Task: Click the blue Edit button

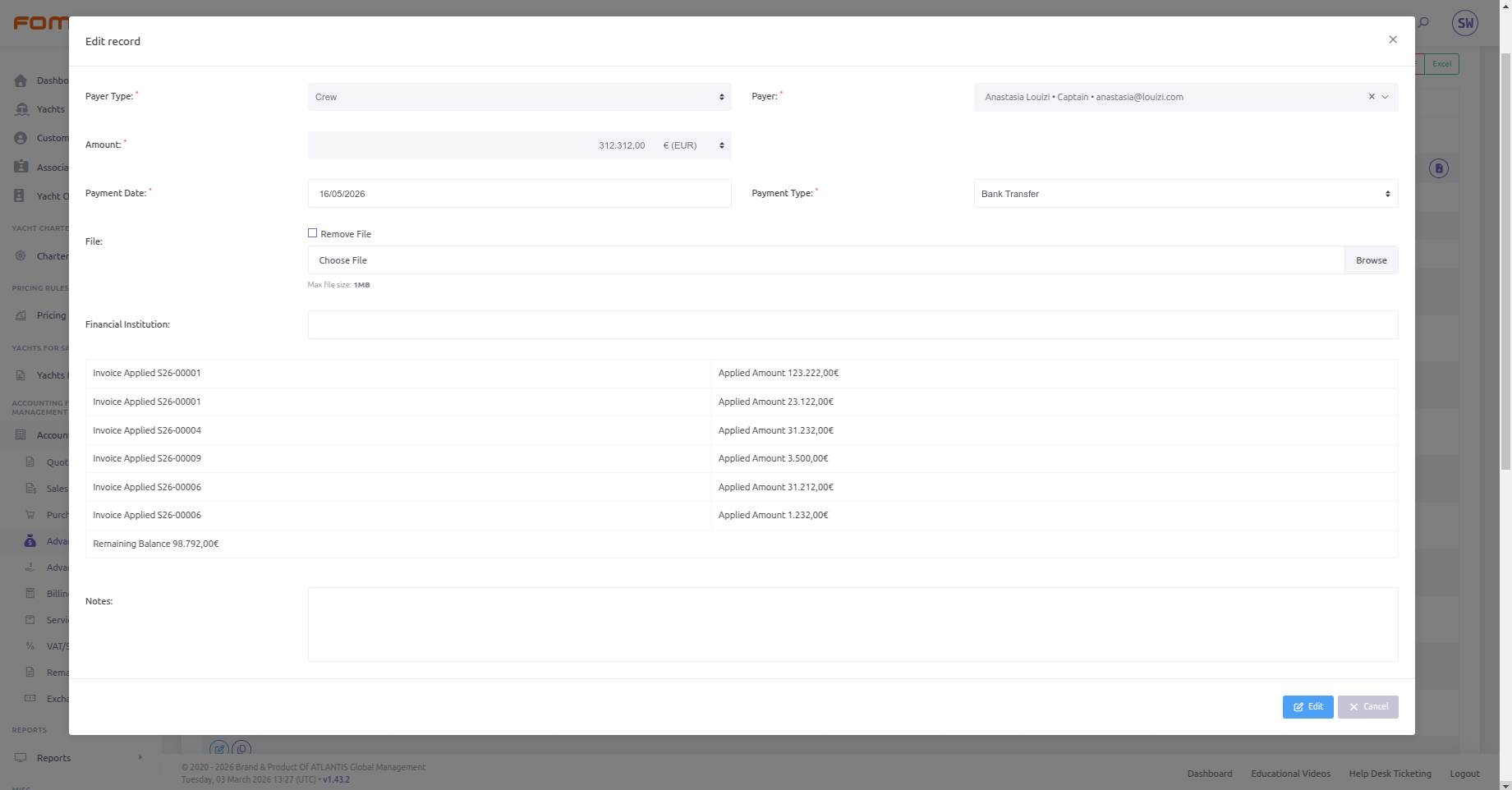Action: pyautogui.click(x=1307, y=707)
